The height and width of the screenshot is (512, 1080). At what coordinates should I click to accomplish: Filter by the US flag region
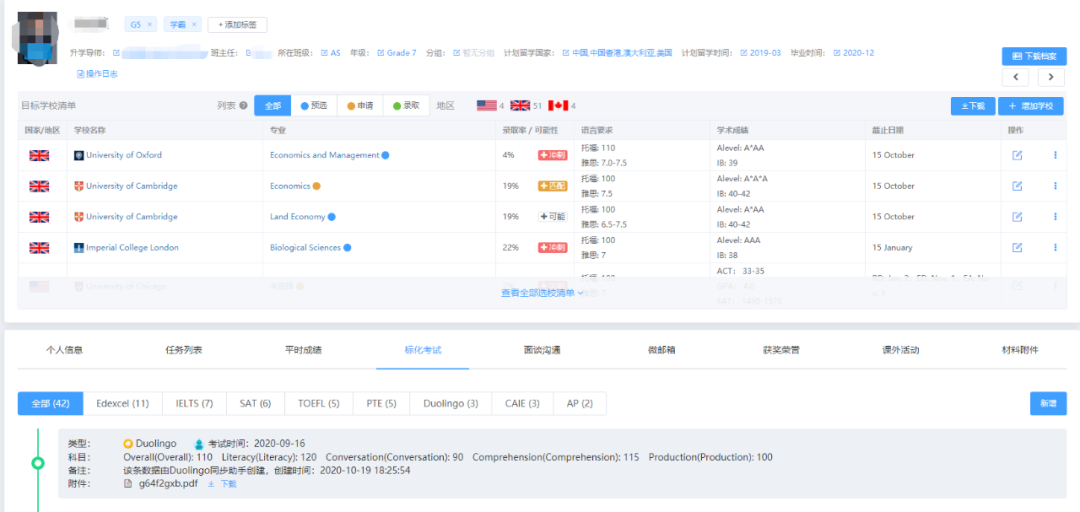[x=486, y=106]
